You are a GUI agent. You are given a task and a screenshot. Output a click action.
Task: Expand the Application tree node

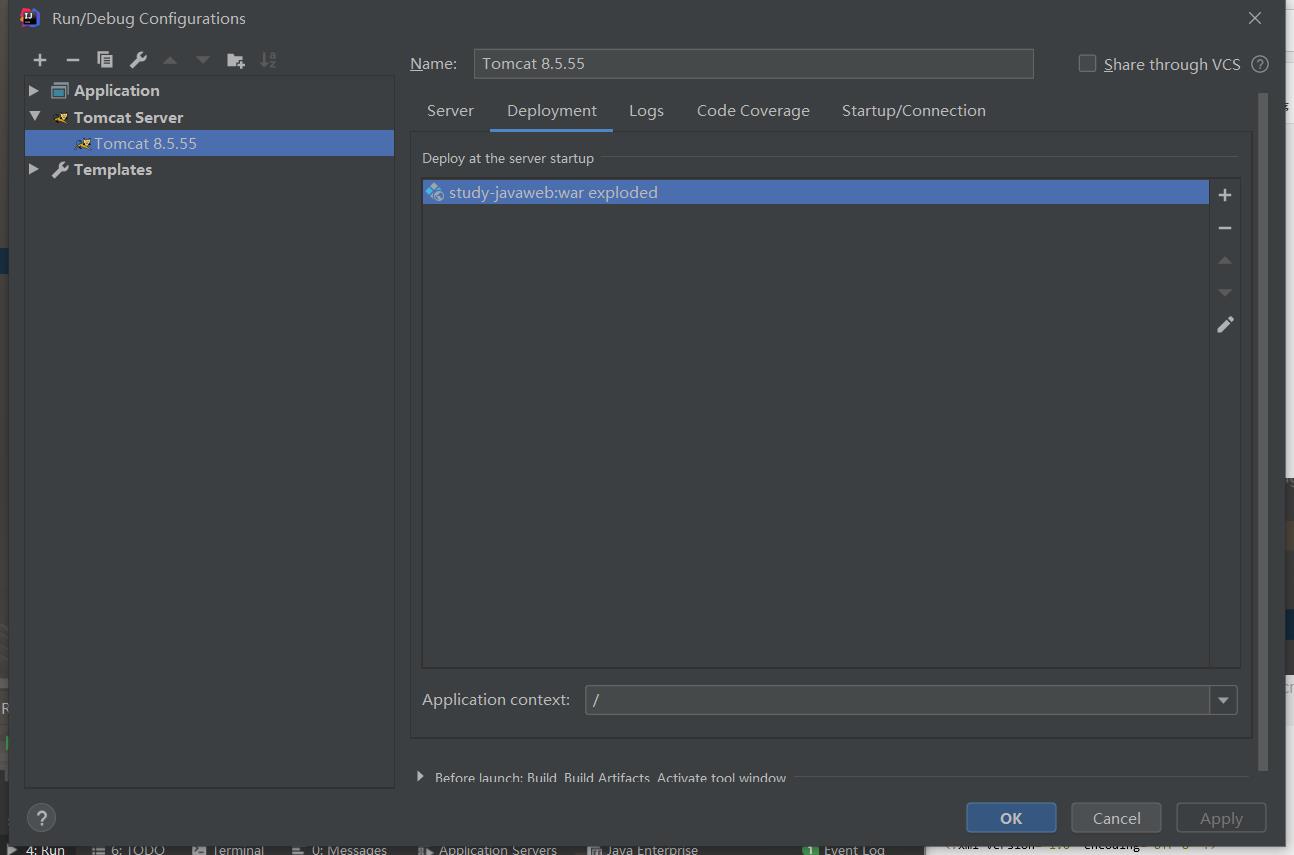pyautogui.click(x=34, y=90)
